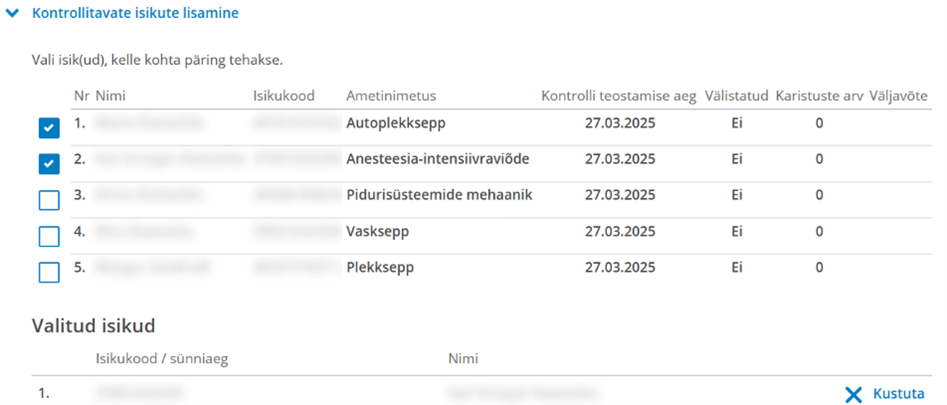Collapse the Kontrollitavate isikute lisamine chevron
The image size is (947, 405).
pyautogui.click(x=12, y=13)
